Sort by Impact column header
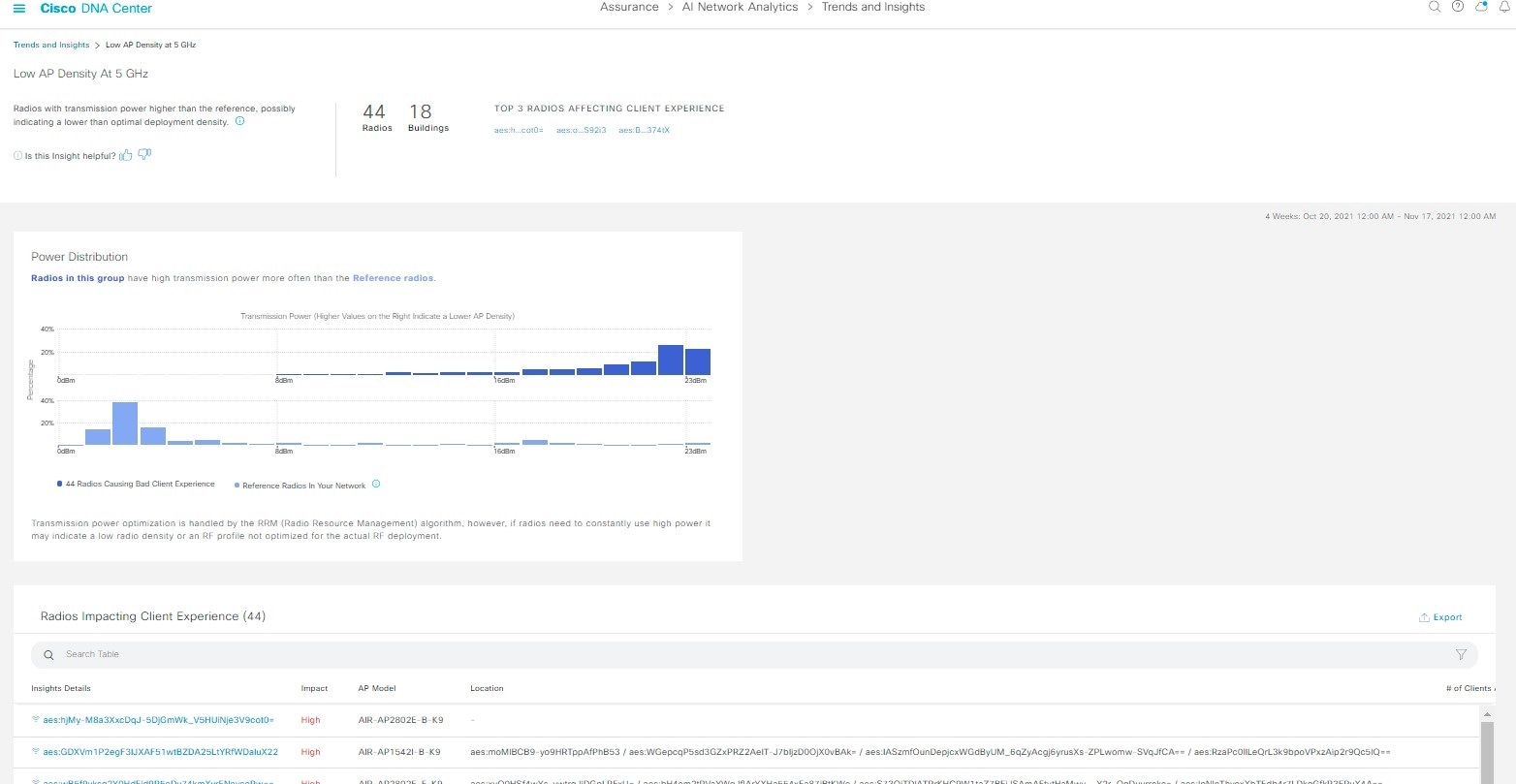The height and width of the screenshot is (784, 1516). click(314, 688)
